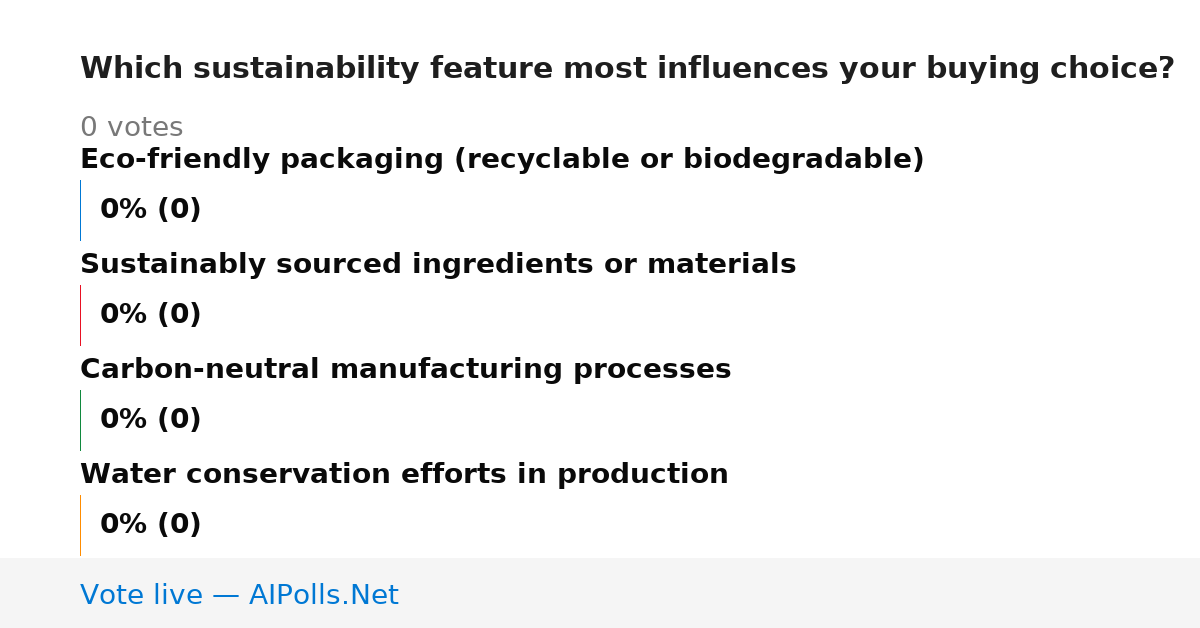Viewport: 1200px width, 628px height.
Task: Click 0% (0) under Water conservation efforts
Action: tap(151, 525)
